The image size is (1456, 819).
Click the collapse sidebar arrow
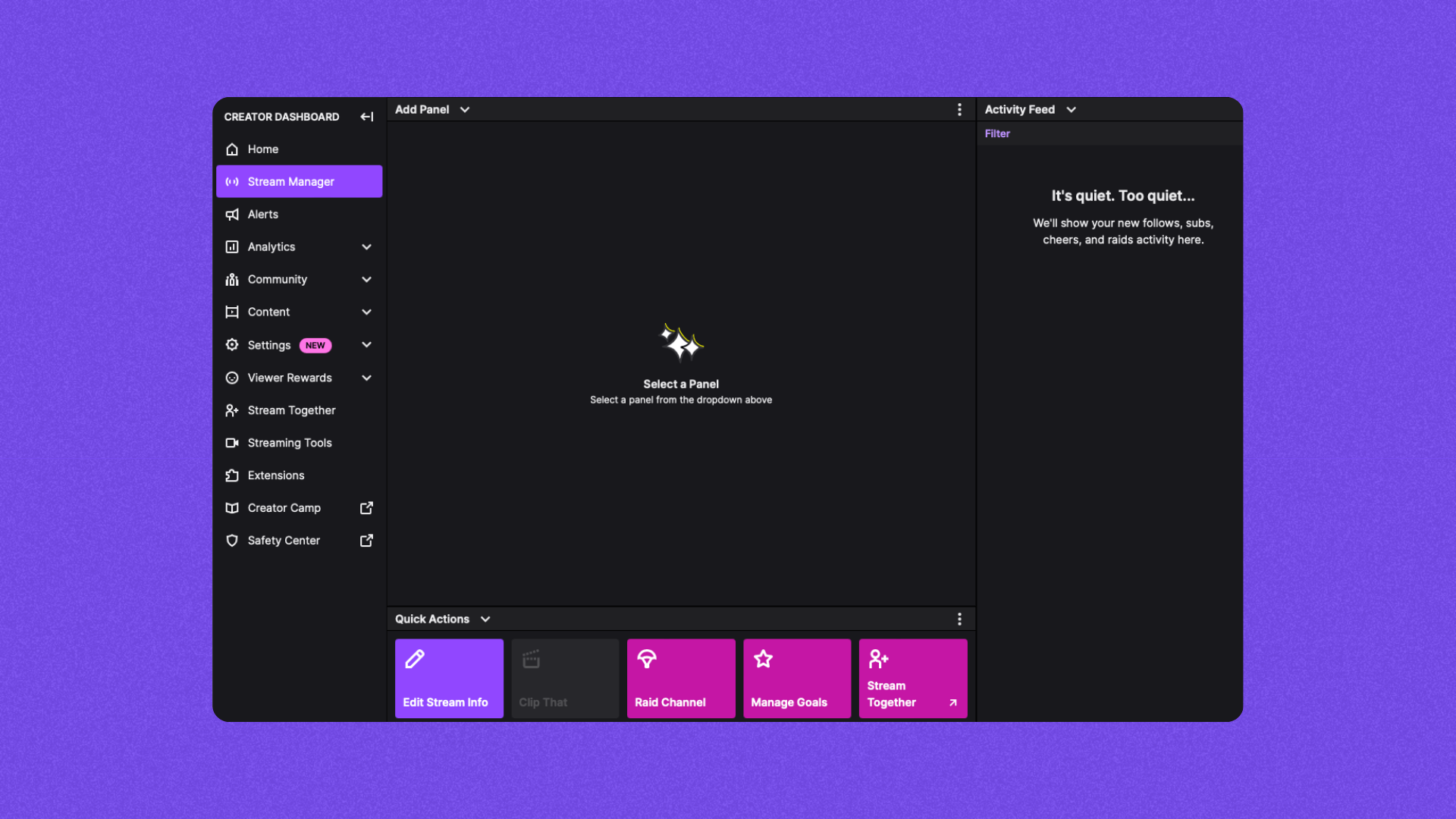coord(367,116)
